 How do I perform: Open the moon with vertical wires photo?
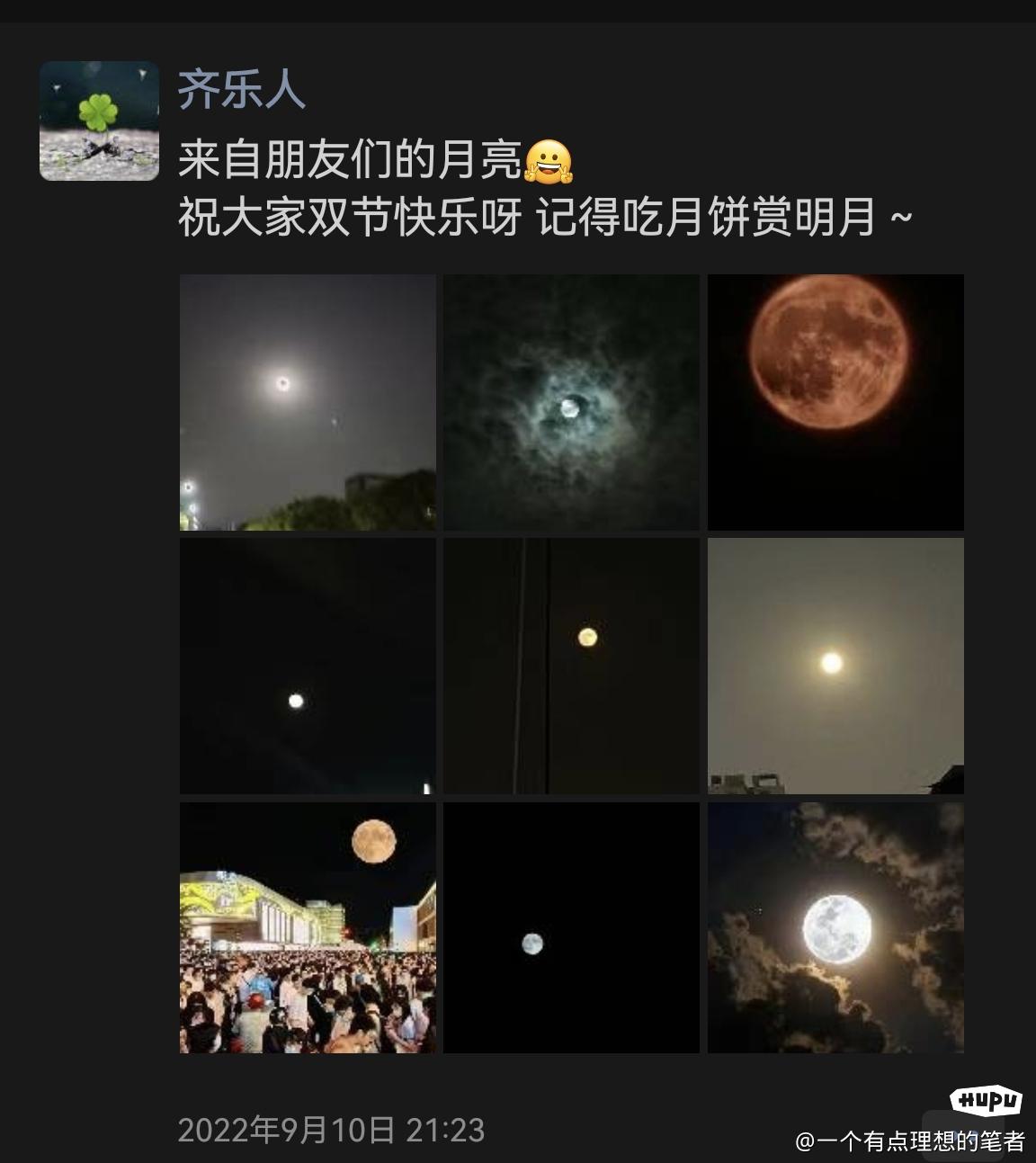(x=571, y=666)
